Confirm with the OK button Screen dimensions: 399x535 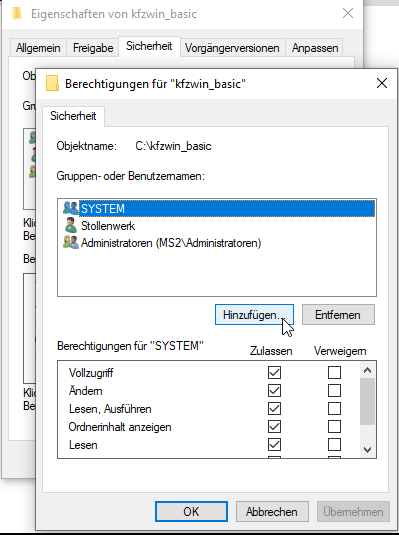191,511
